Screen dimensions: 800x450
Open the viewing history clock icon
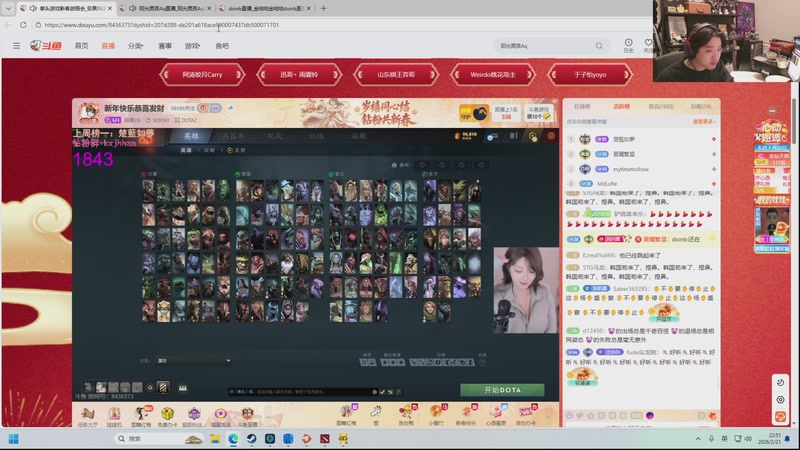tap(629, 43)
